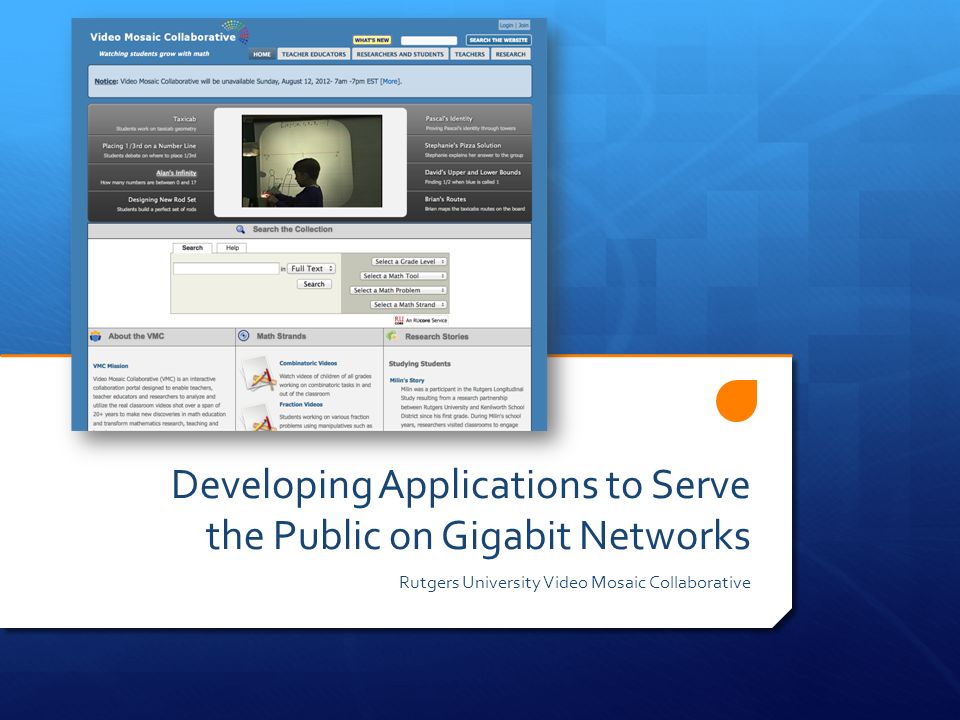
Task: Open the Milin's Story link
Action: 407,380
